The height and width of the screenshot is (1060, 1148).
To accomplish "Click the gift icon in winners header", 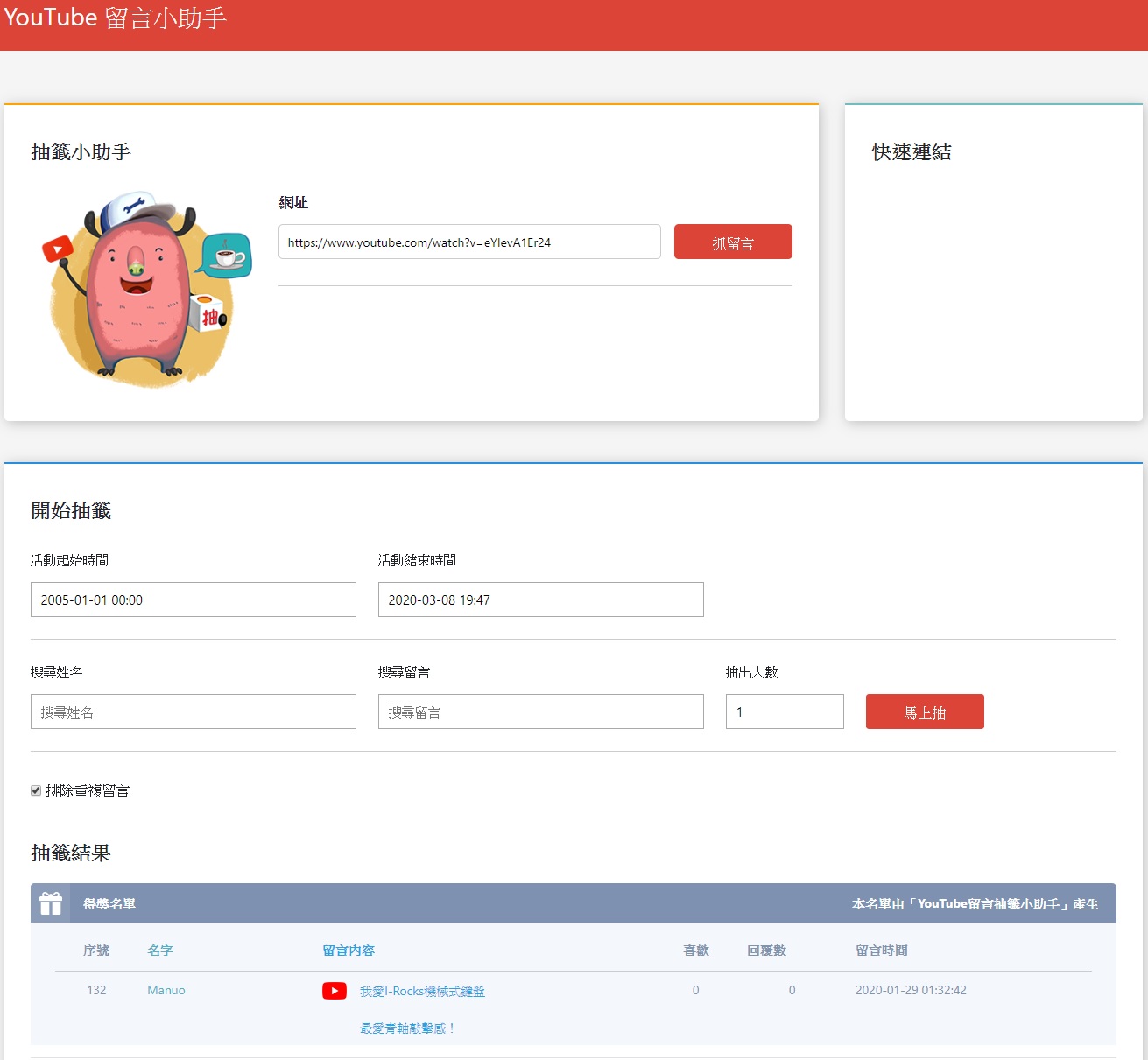I will coord(51,903).
